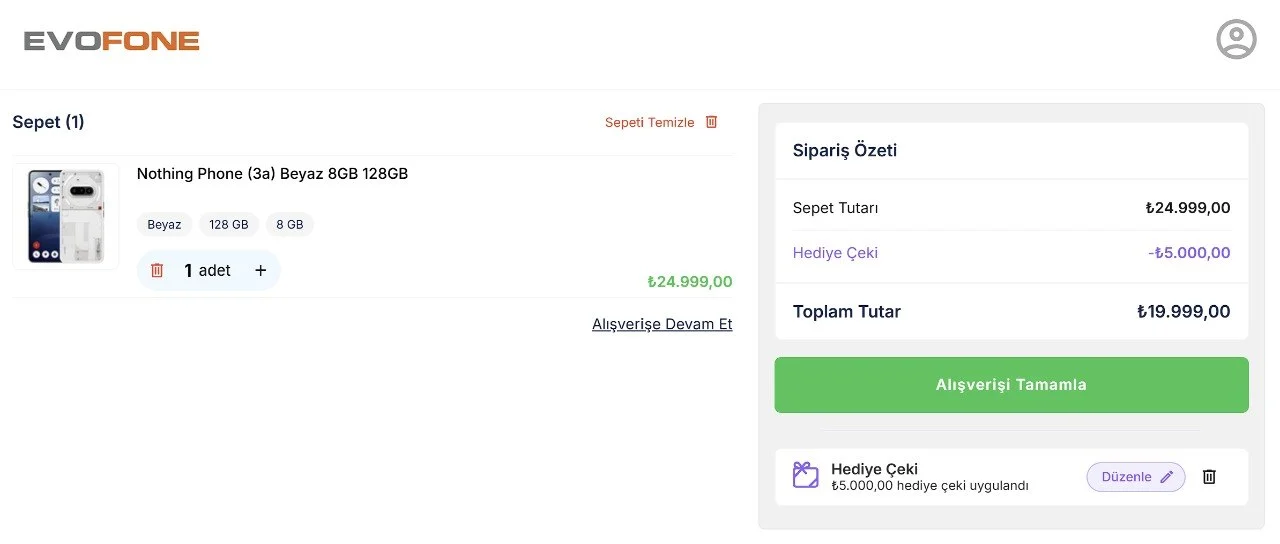The image size is (1280, 544).
Task: Click the 1 adet quantity field
Action: point(207,270)
